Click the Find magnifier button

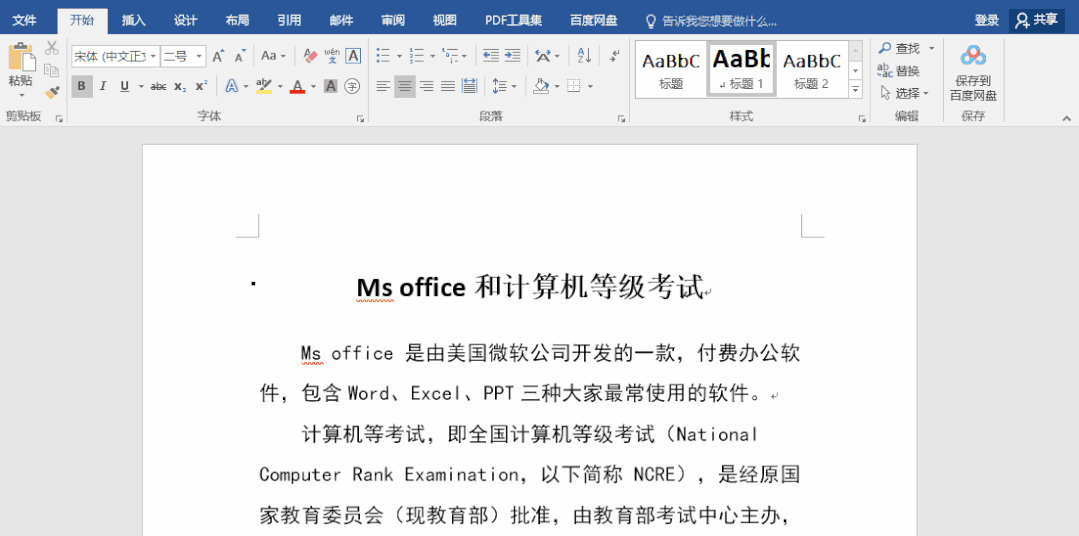point(900,48)
